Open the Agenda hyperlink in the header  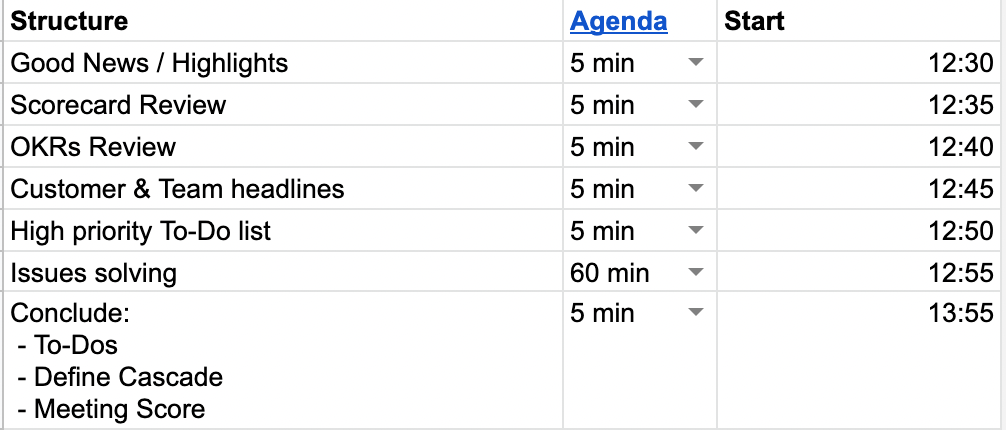(618, 21)
